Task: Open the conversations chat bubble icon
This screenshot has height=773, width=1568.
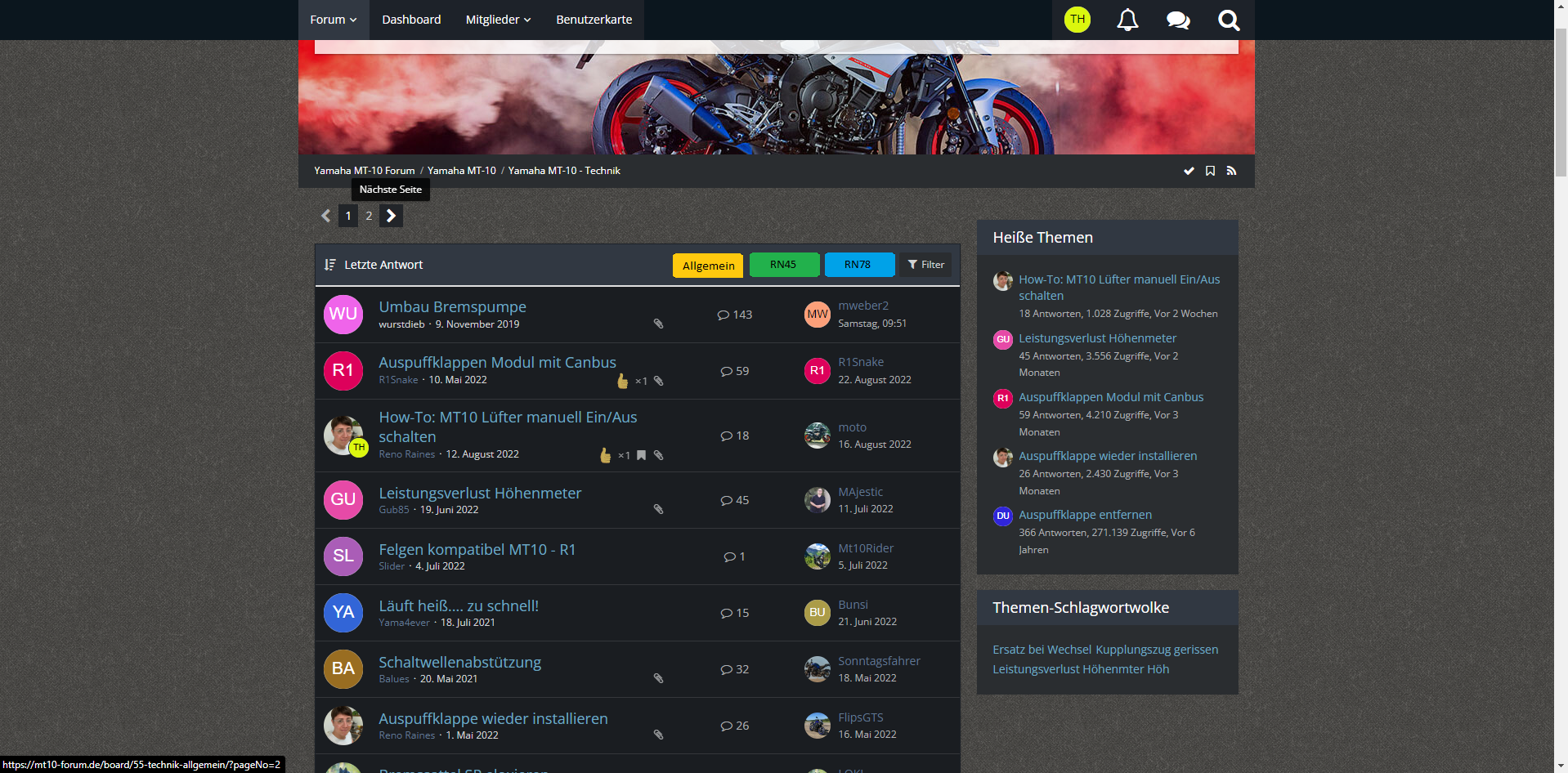Action: (1178, 20)
